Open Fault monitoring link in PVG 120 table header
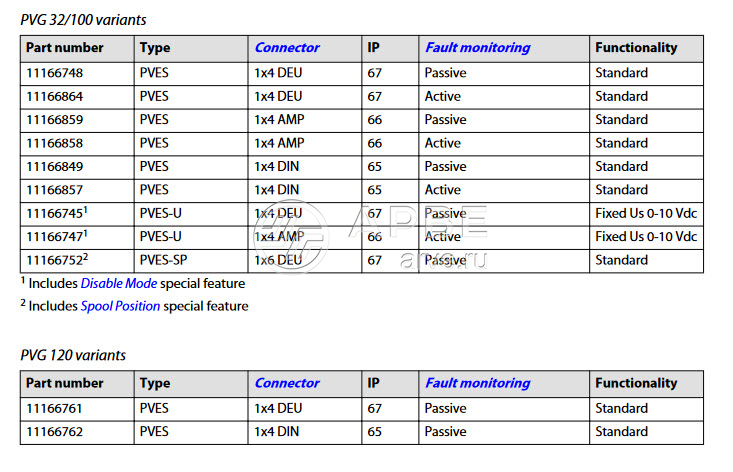This screenshot has height=472, width=733. (477, 383)
